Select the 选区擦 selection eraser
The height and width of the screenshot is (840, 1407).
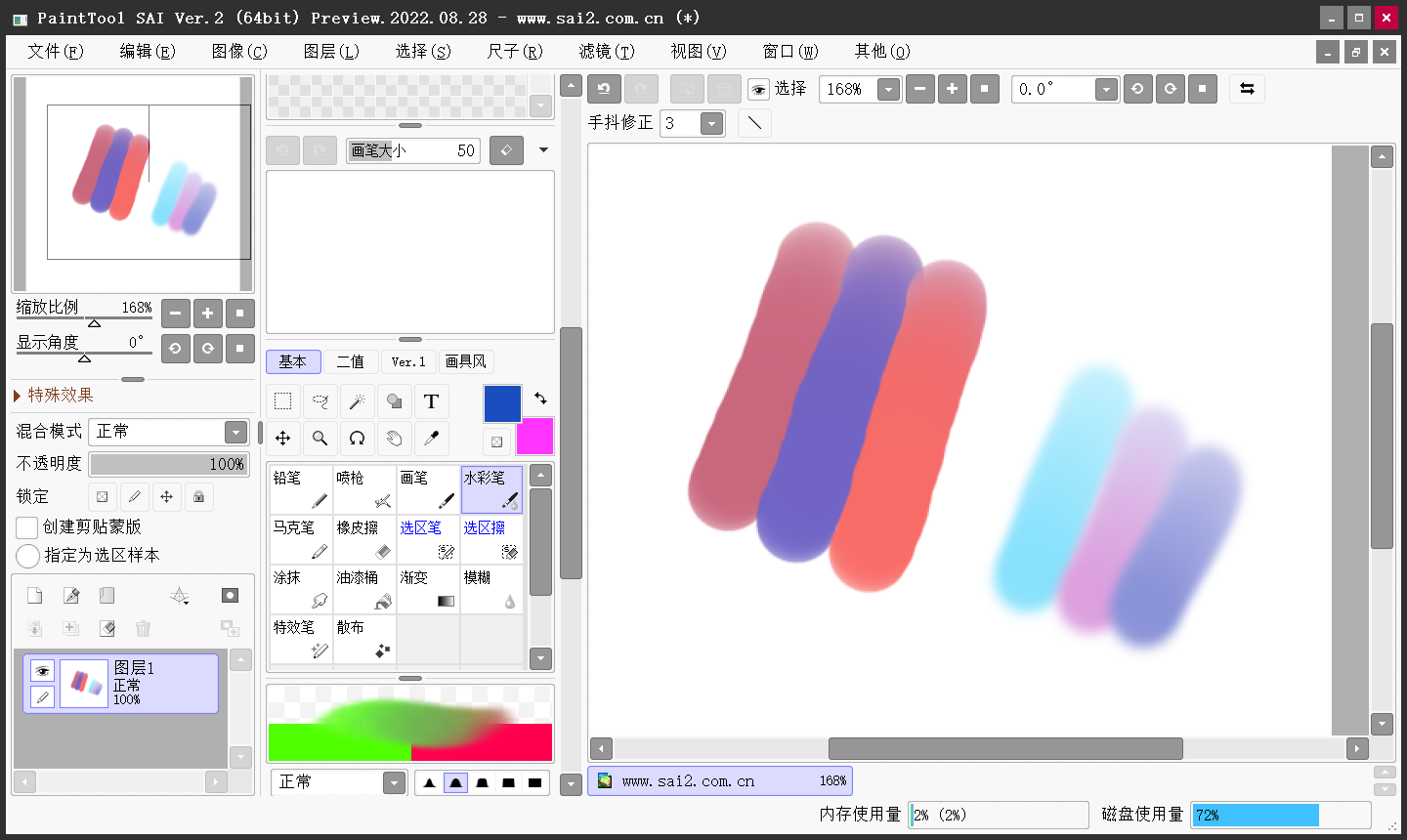pos(491,539)
